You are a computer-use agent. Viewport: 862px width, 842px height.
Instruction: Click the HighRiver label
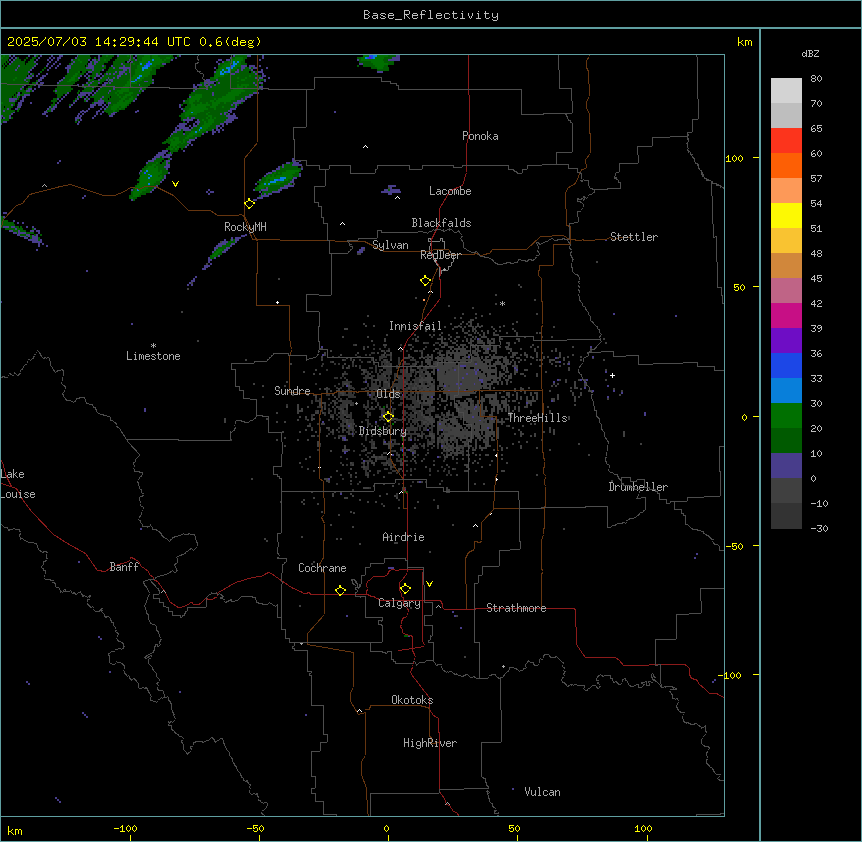coord(430,743)
